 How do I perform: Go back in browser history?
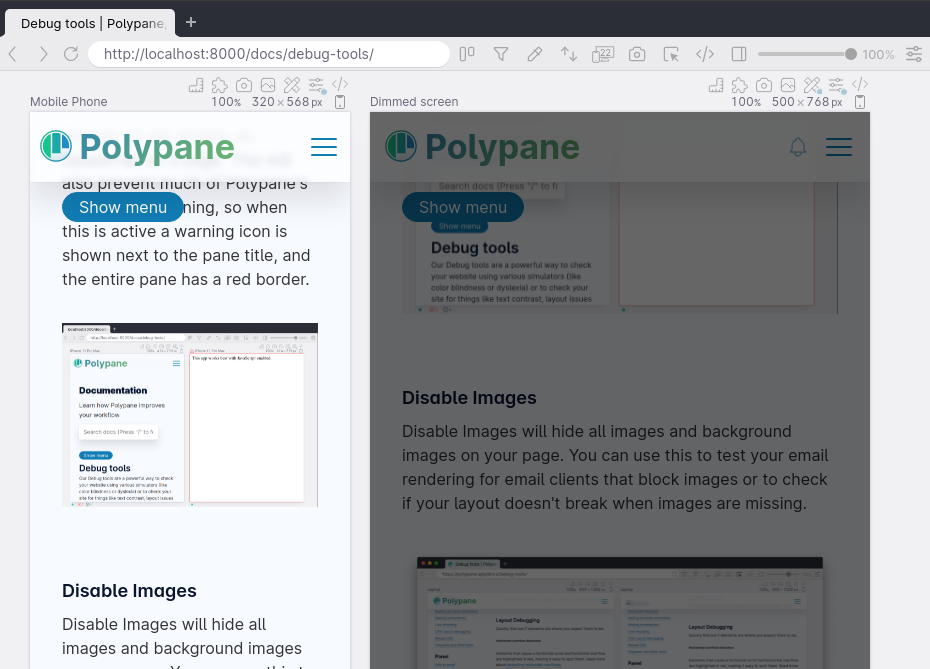[x=13, y=54]
